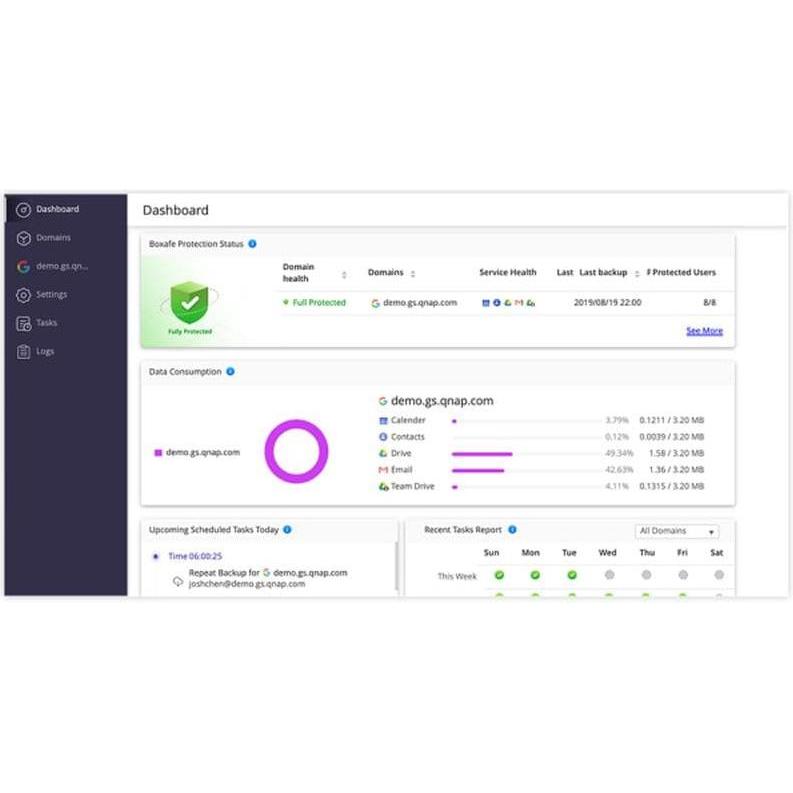Click Wednesday's grey status This Week

(x=609, y=575)
